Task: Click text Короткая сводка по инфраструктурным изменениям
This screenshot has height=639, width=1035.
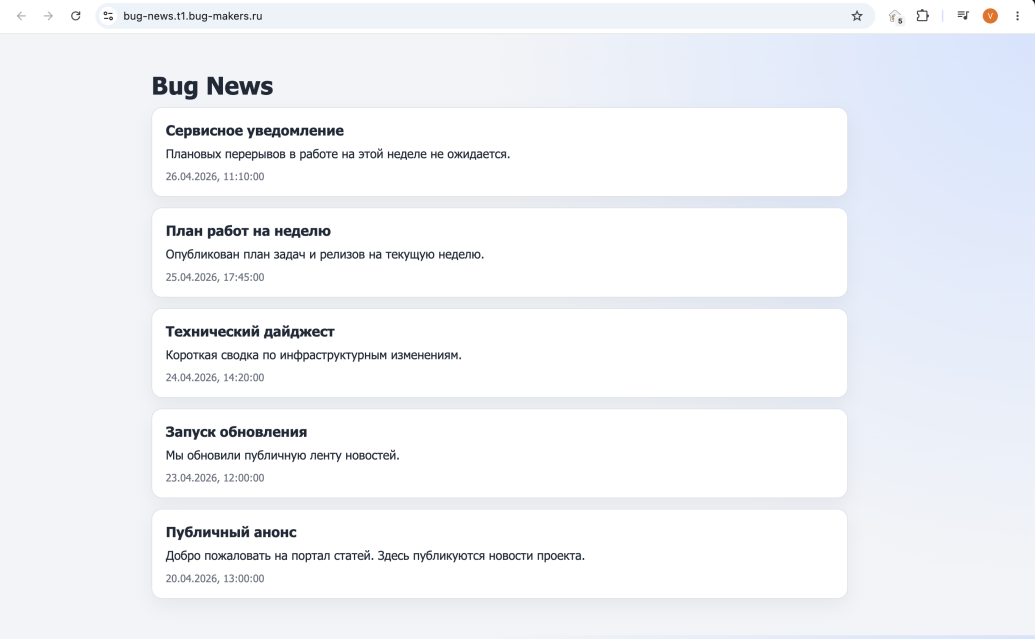Action: 314,355
